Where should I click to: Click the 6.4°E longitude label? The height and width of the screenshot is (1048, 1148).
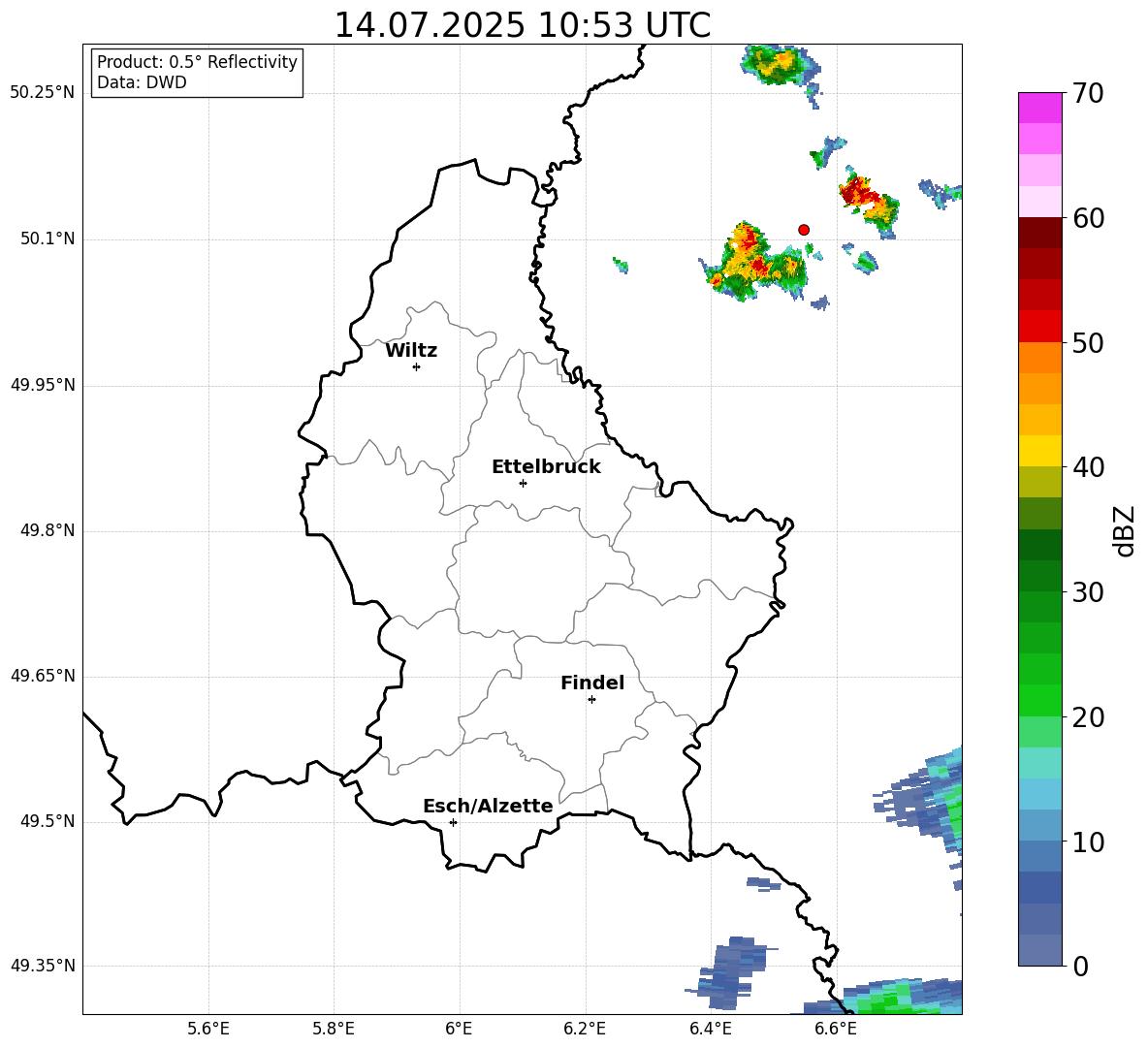tap(710, 1029)
